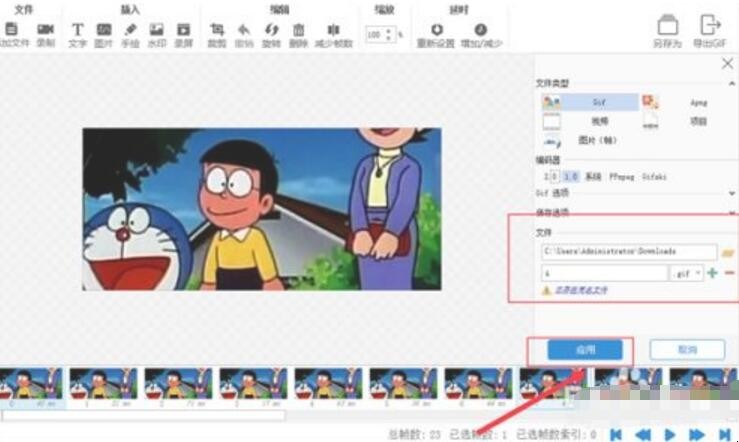Choose the FFmpeg encoder option
This screenshot has width=739, height=442.
pyautogui.click(x=622, y=177)
